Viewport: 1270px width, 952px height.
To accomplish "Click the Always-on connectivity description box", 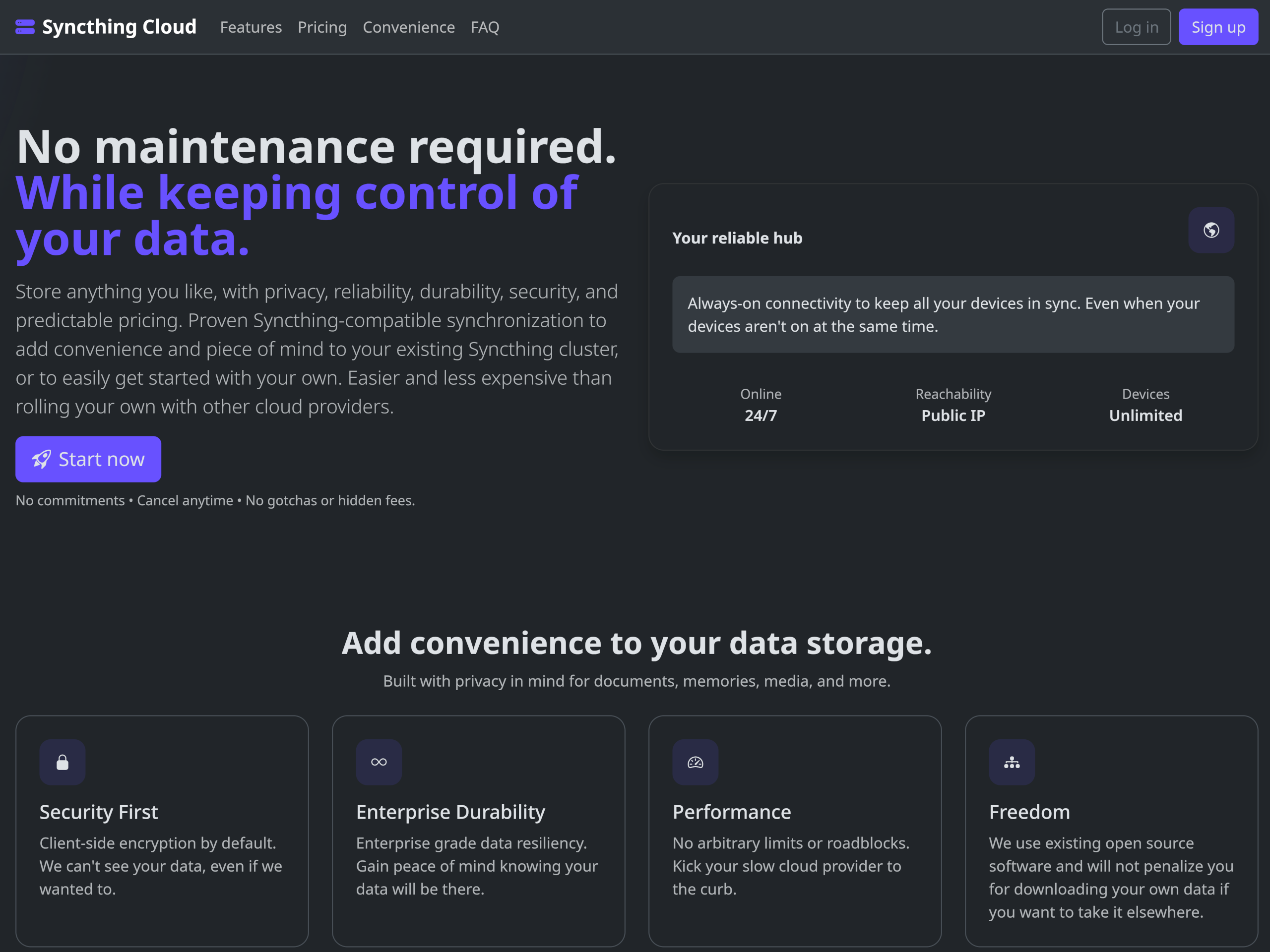I will [x=953, y=314].
